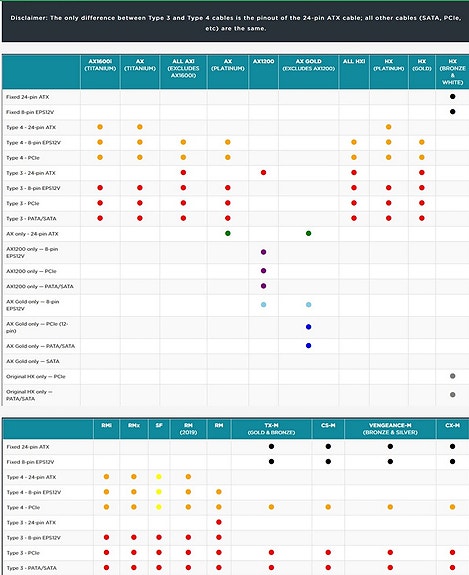Screen dimensions: 469x575
Task: Select the TX-M (Gold & Bronze) header
Action: (x=271, y=429)
